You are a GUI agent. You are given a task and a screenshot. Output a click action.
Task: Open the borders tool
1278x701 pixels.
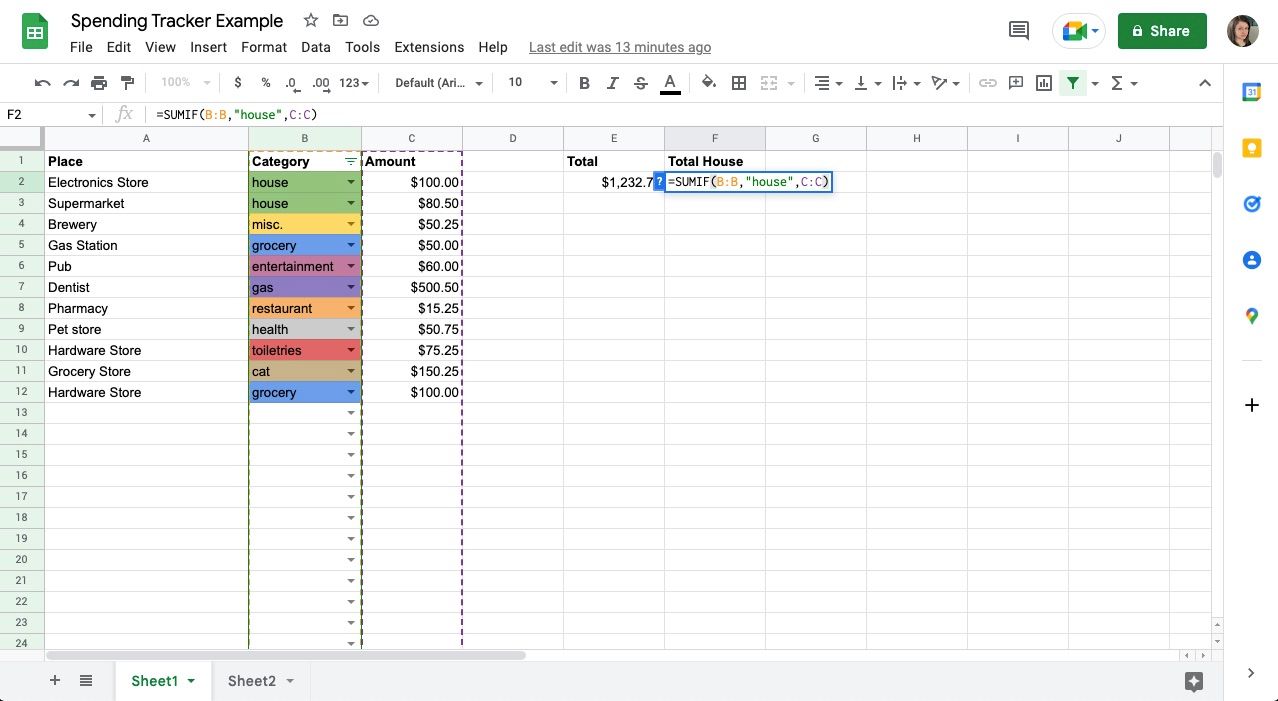[x=739, y=83]
